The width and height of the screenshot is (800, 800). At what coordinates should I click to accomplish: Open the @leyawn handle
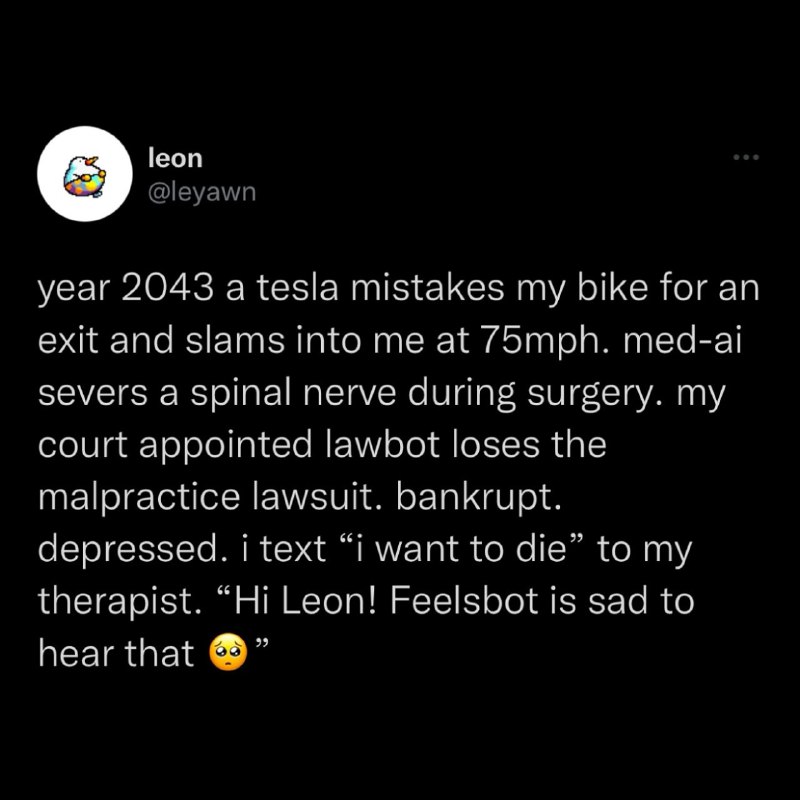coord(202,192)
